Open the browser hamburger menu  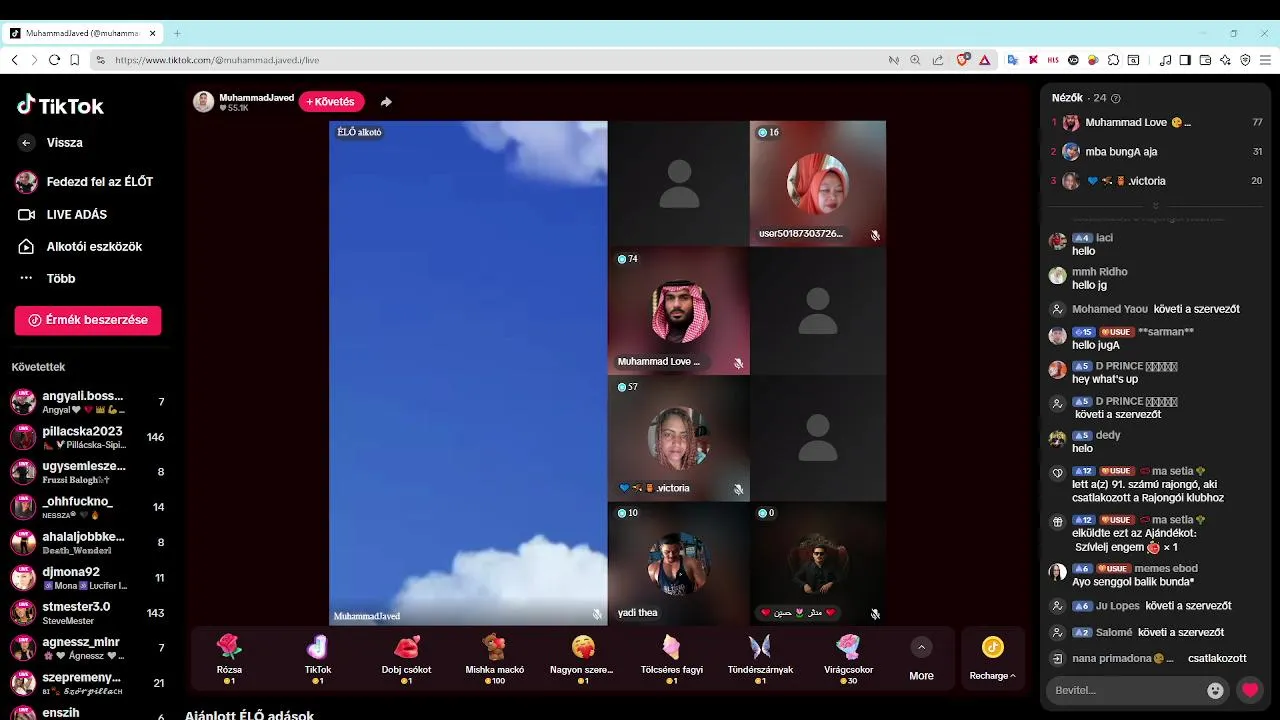click(x=1264, y=60)
